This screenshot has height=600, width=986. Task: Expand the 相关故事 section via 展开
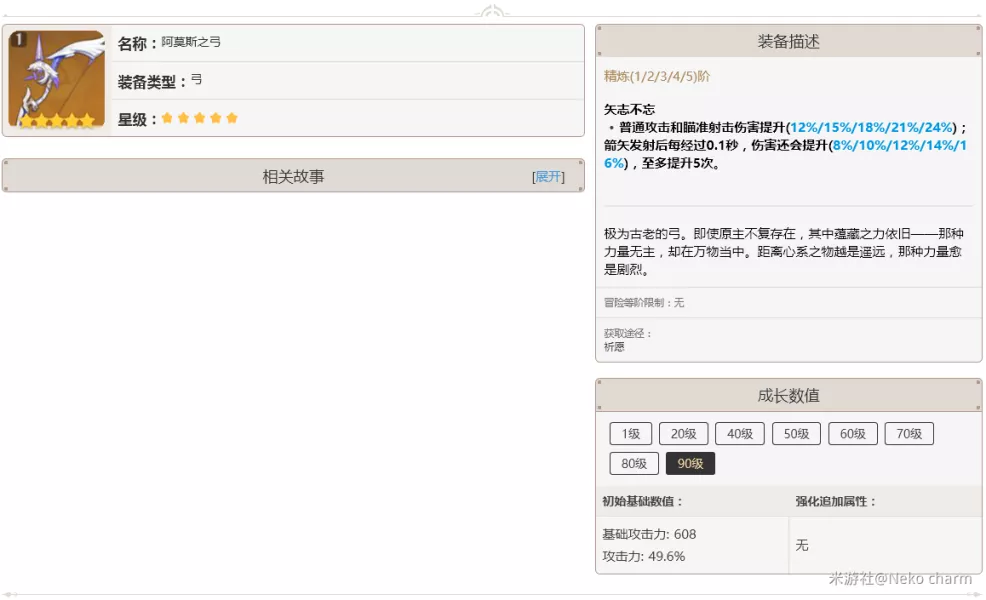pos(548,177)
